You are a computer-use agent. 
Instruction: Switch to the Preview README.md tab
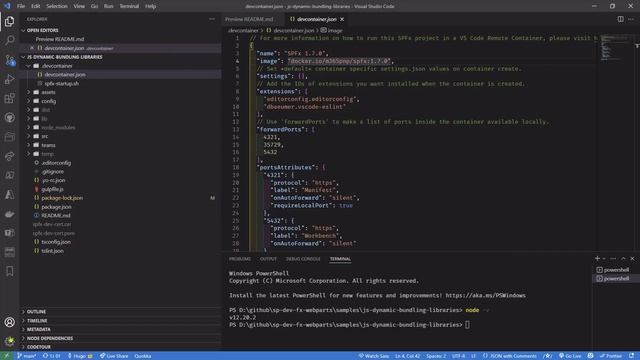pyautogui.click(x=249, y=19)
